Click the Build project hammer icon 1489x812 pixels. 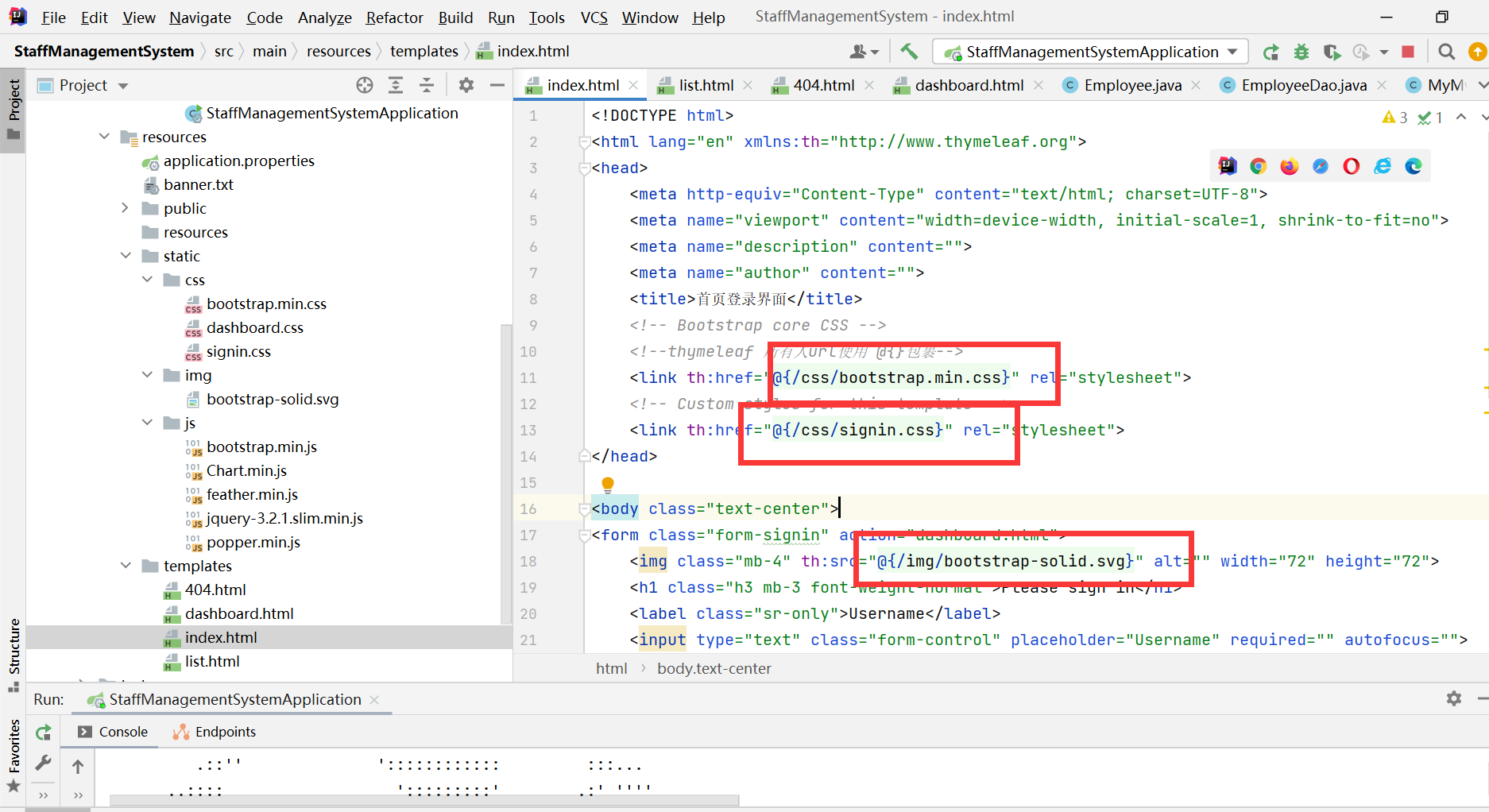909,52
